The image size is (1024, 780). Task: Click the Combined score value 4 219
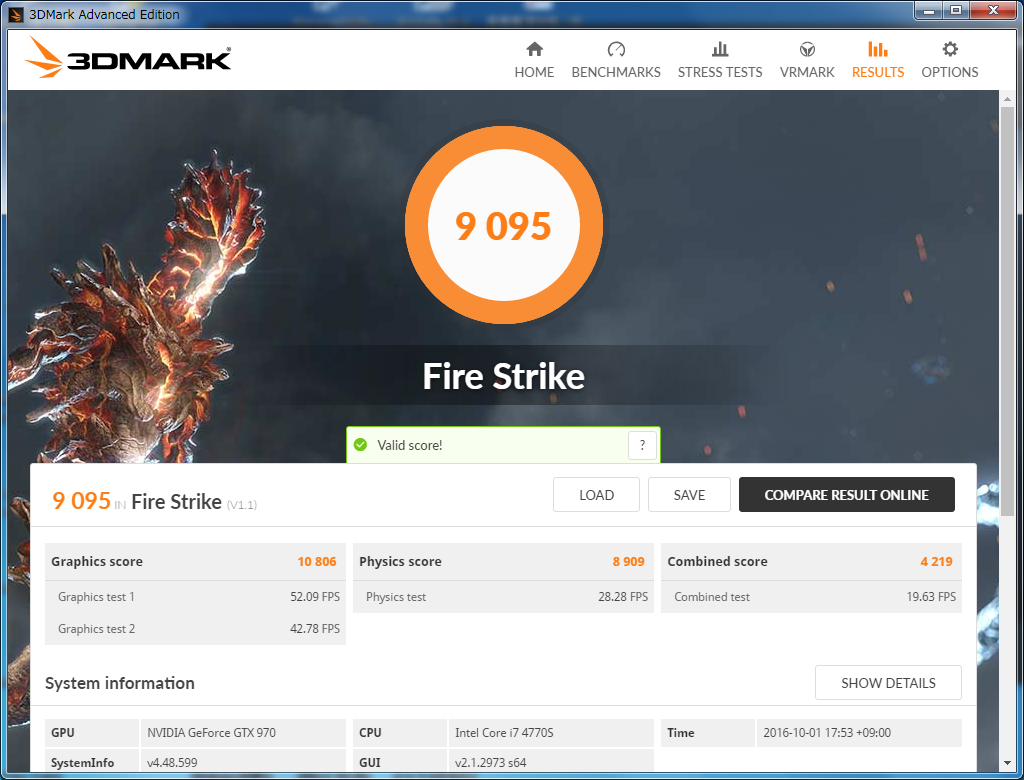936,561
